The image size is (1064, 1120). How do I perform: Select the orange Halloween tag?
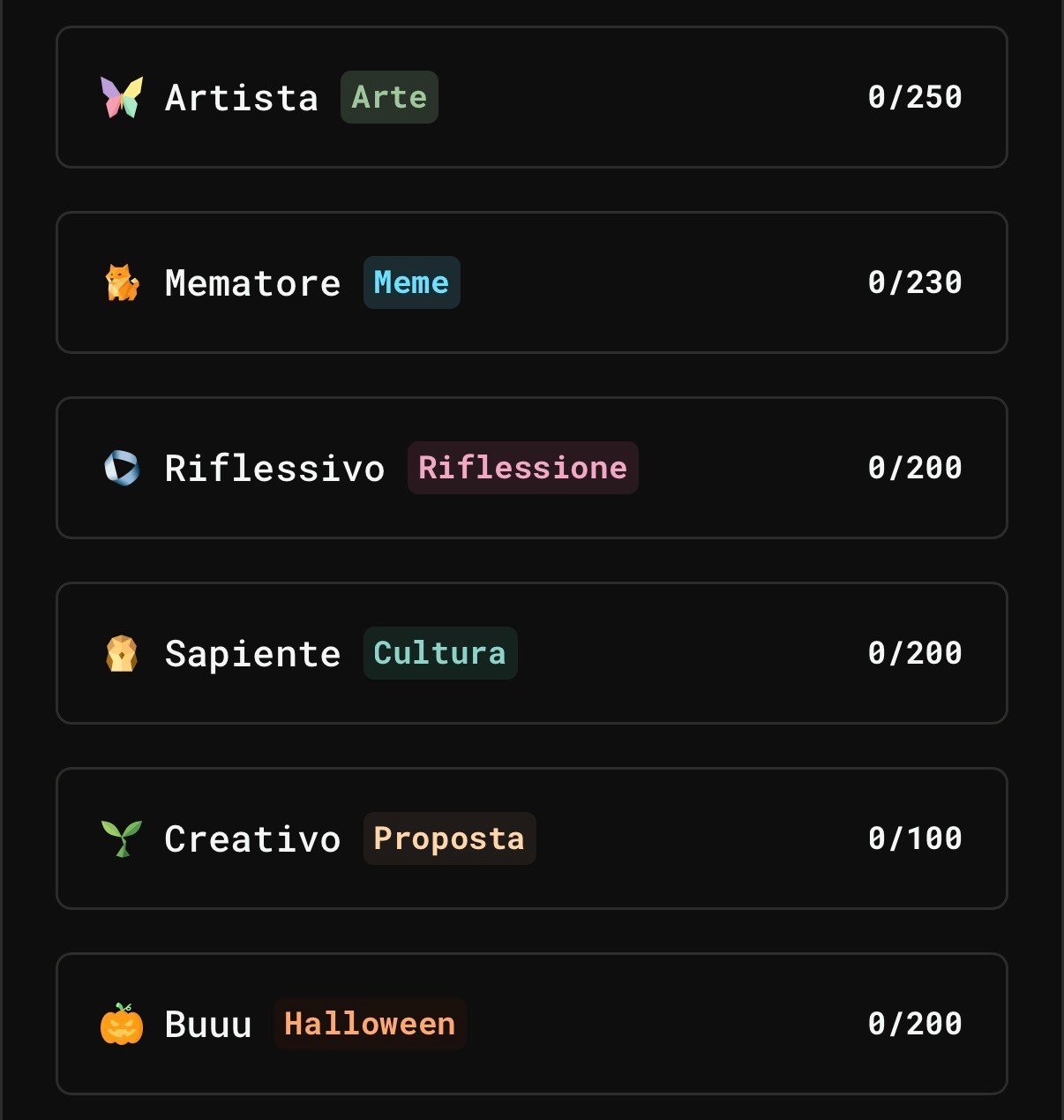click(x=370, y=1024)
